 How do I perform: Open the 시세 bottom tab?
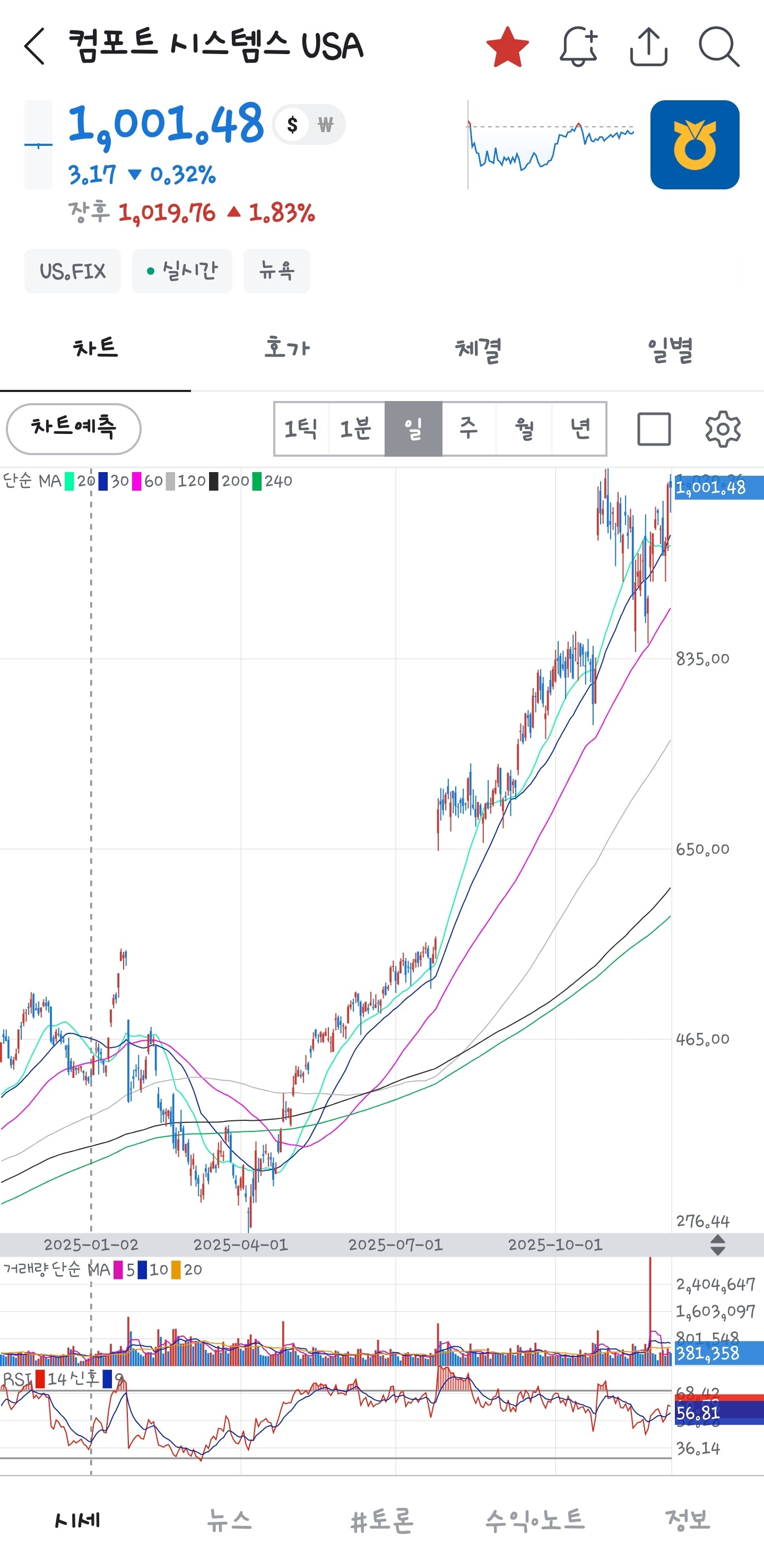(77, 1520)
